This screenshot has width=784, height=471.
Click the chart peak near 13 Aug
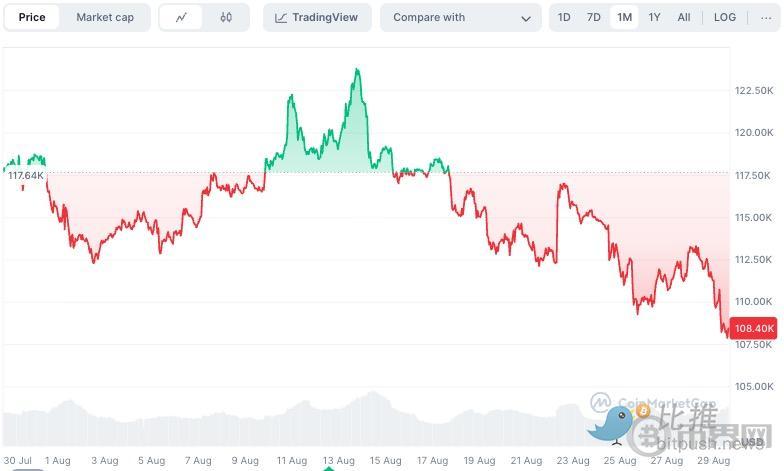(x=357, y=70)
